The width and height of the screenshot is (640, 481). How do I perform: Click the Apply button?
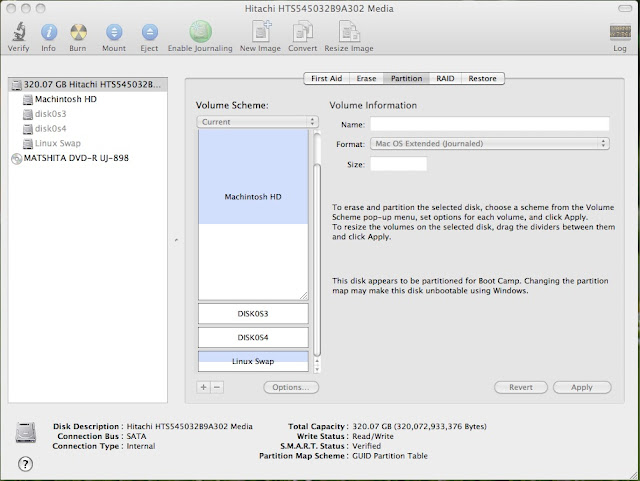click(x=582, y=387)
